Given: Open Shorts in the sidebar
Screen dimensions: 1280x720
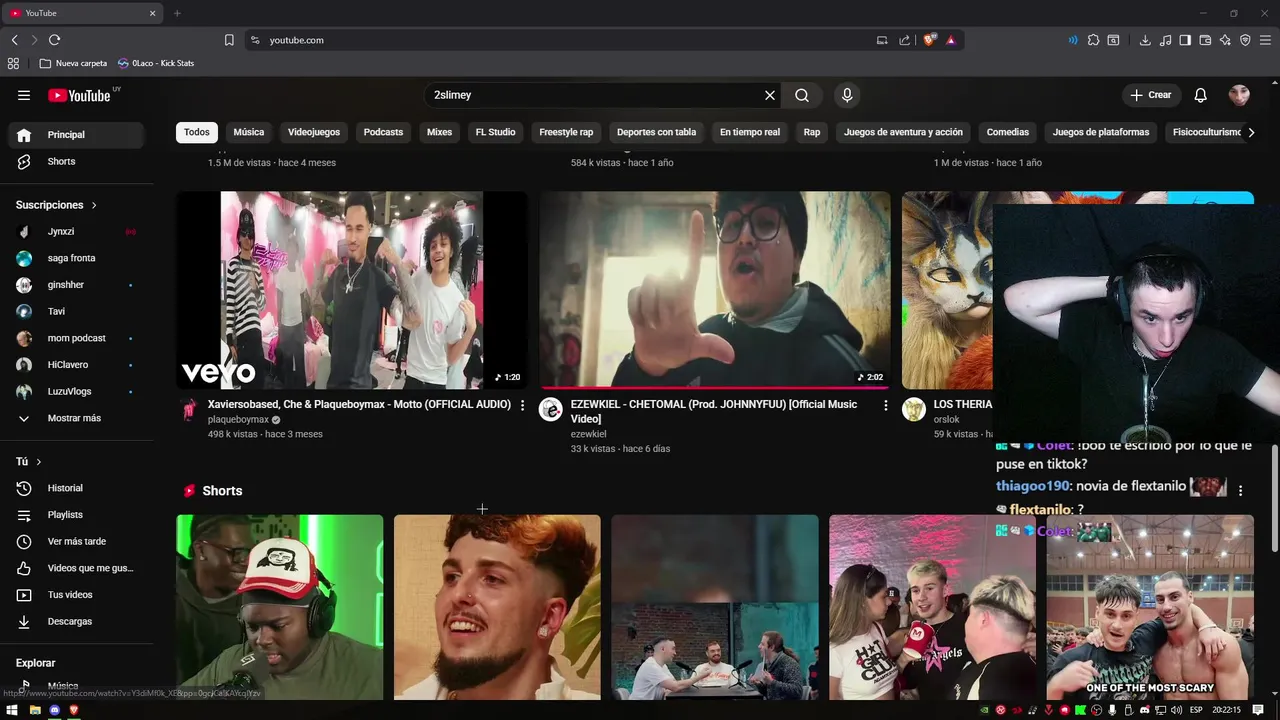Looking at the screenshot, I should (76, 161).
